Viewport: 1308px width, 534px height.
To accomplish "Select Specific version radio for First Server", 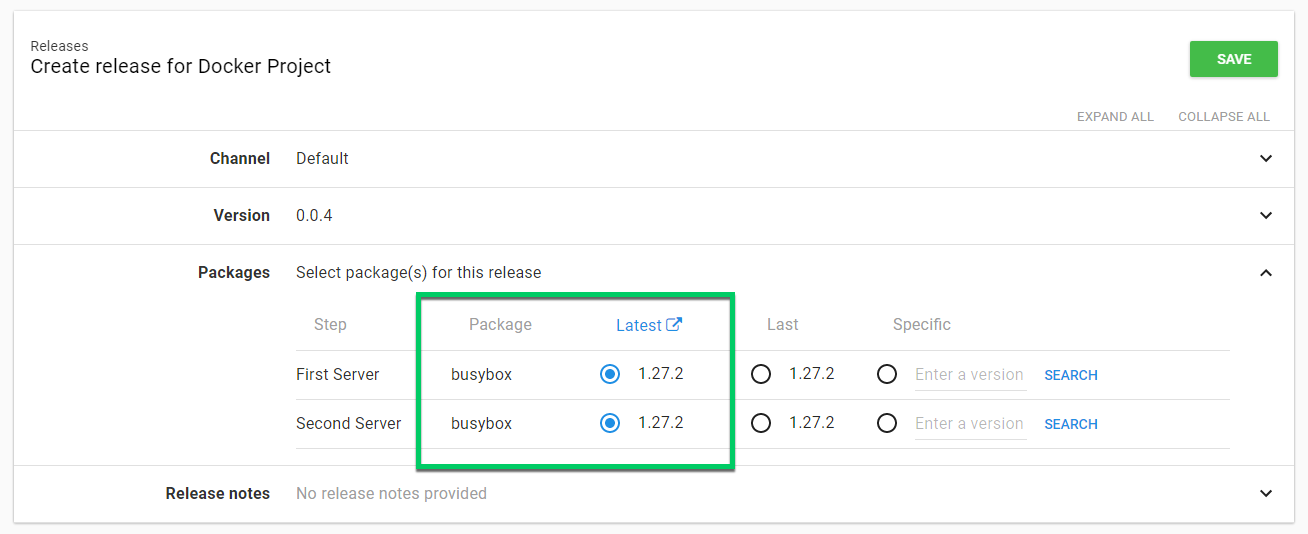I will click(886, 374).
